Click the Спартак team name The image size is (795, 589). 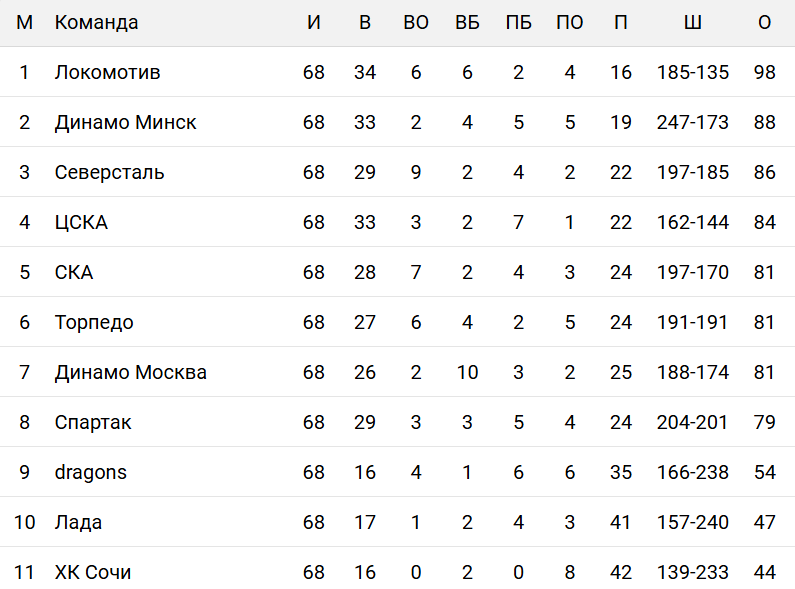tap(93, 422)
